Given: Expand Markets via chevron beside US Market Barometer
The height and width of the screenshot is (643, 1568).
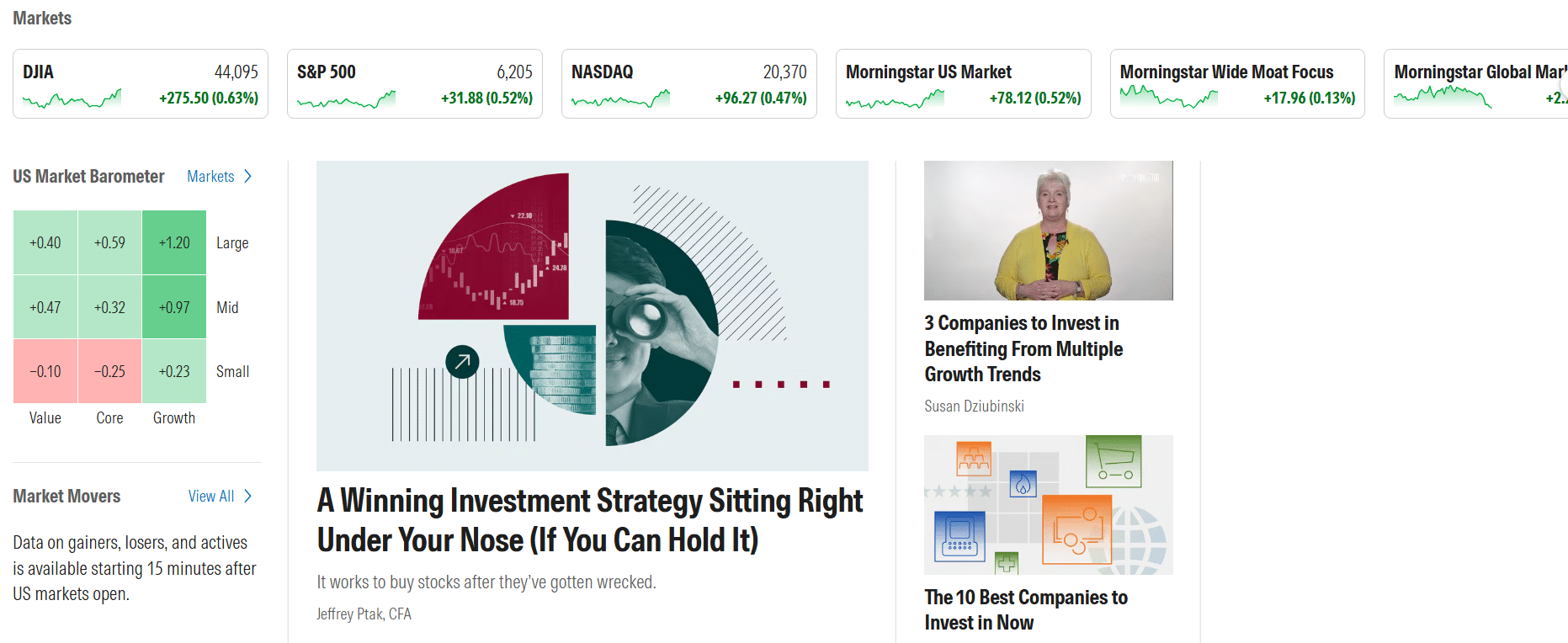Looking at the screenshot, I should pos(248,177).
